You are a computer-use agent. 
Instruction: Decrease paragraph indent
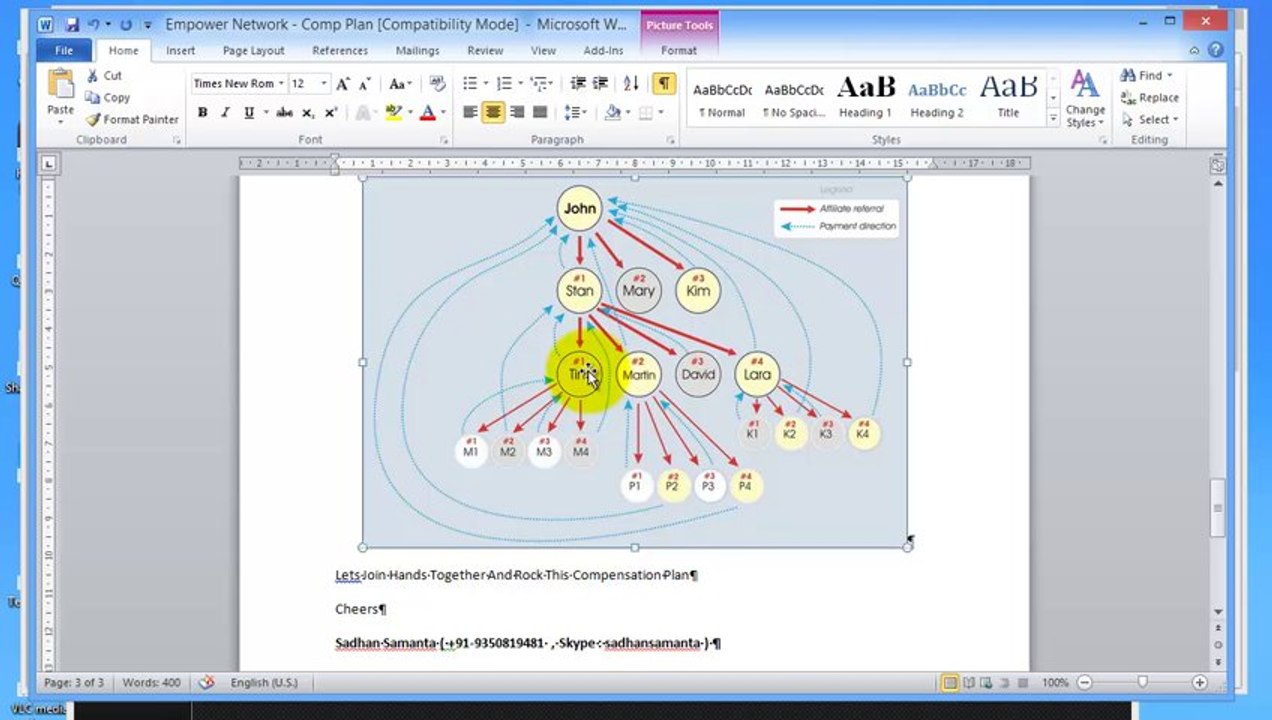click(578, 84)
